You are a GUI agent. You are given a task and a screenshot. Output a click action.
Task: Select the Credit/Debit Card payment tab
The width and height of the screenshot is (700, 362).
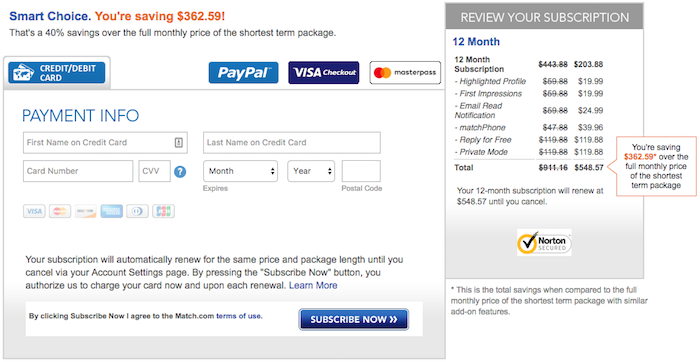(57, 73)
